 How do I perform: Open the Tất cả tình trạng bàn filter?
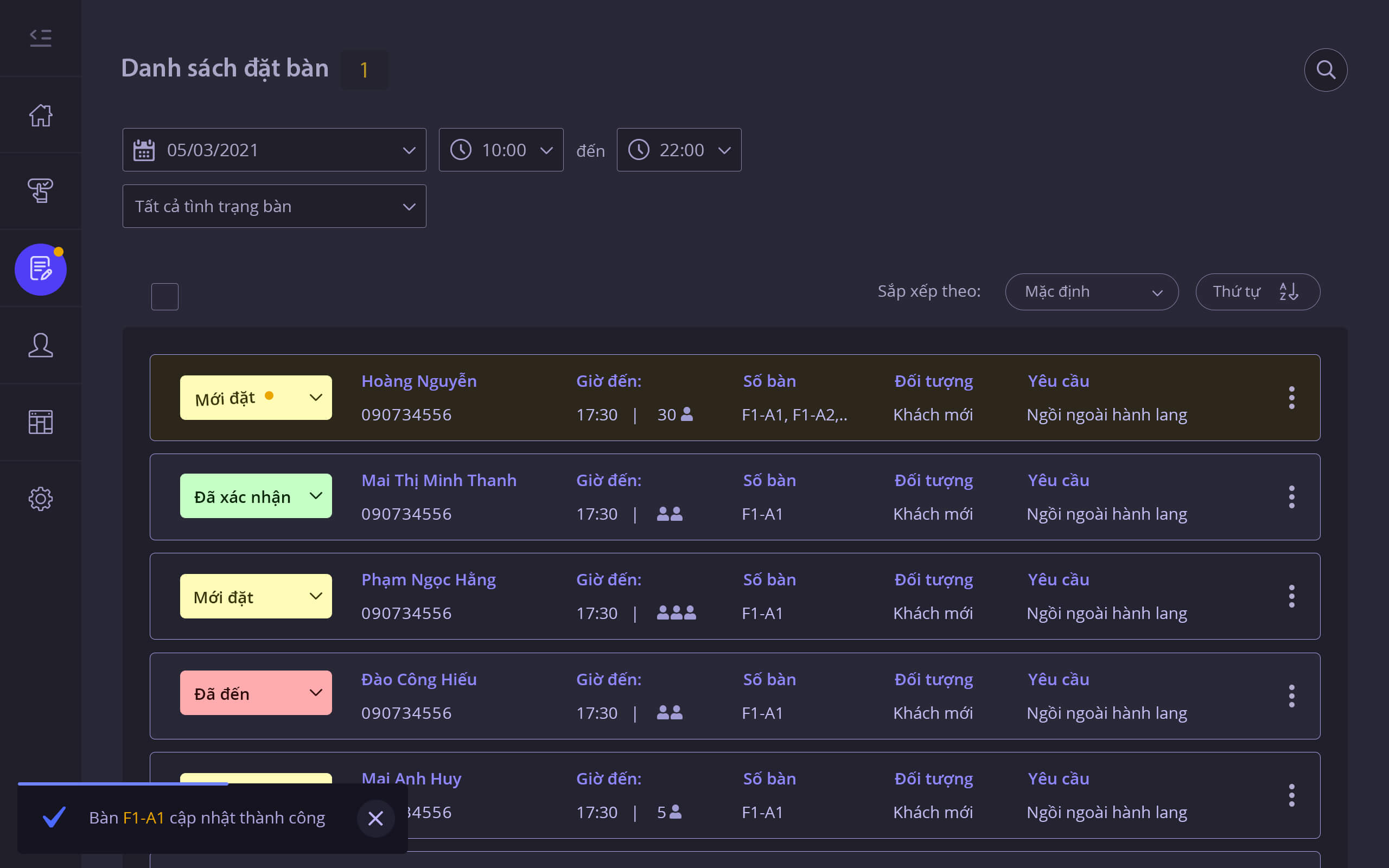point(274,206)
